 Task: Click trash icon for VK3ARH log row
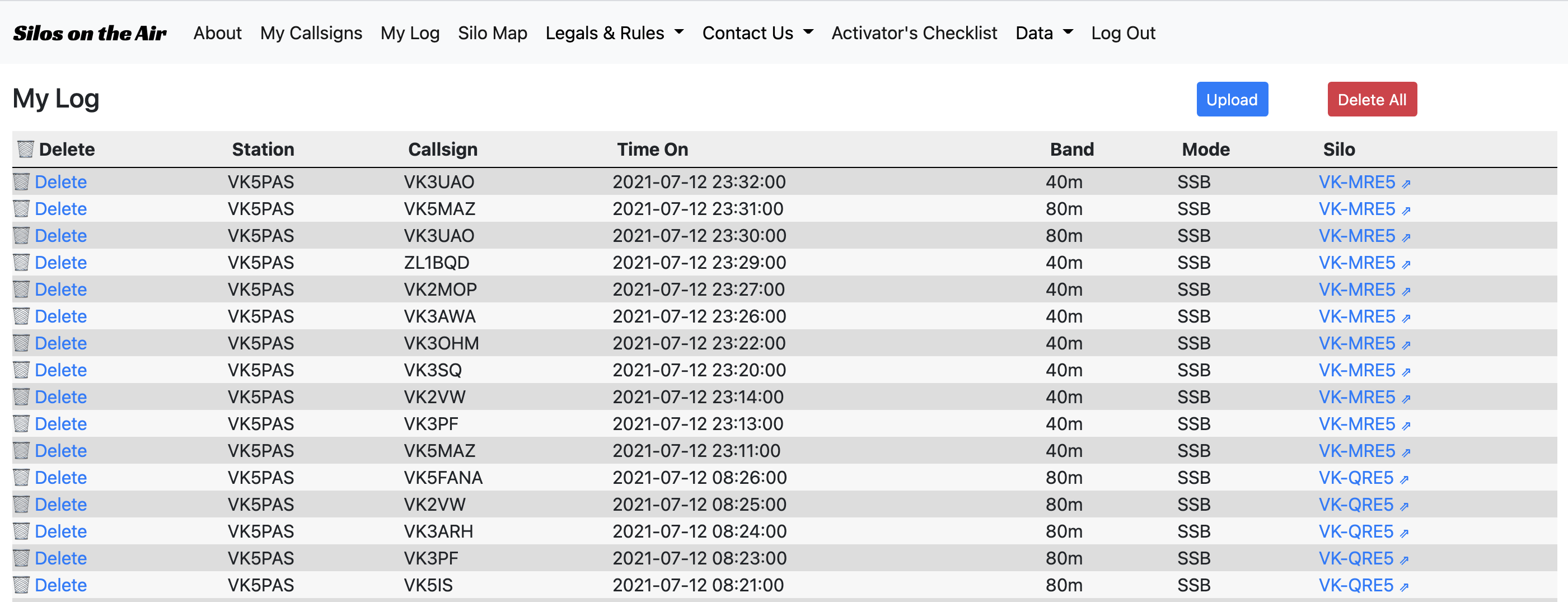coord(21,531)
